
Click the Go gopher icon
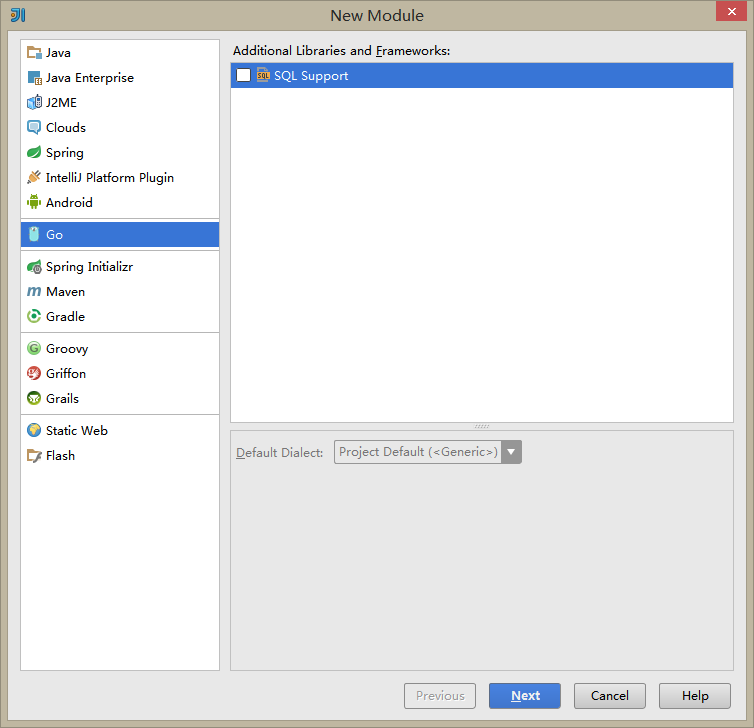(34, 234)
